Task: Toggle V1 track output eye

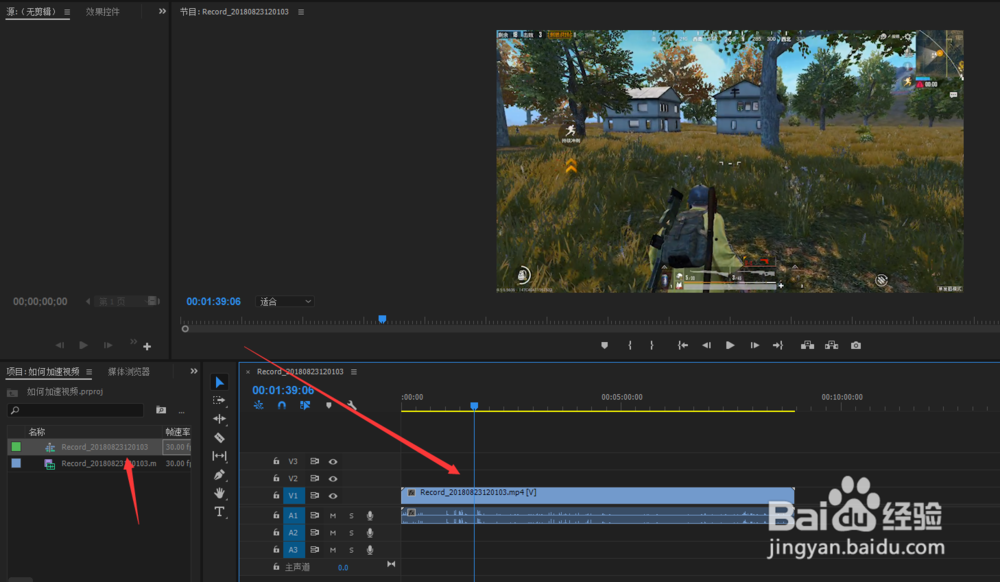Action: (x=333, y=496)
